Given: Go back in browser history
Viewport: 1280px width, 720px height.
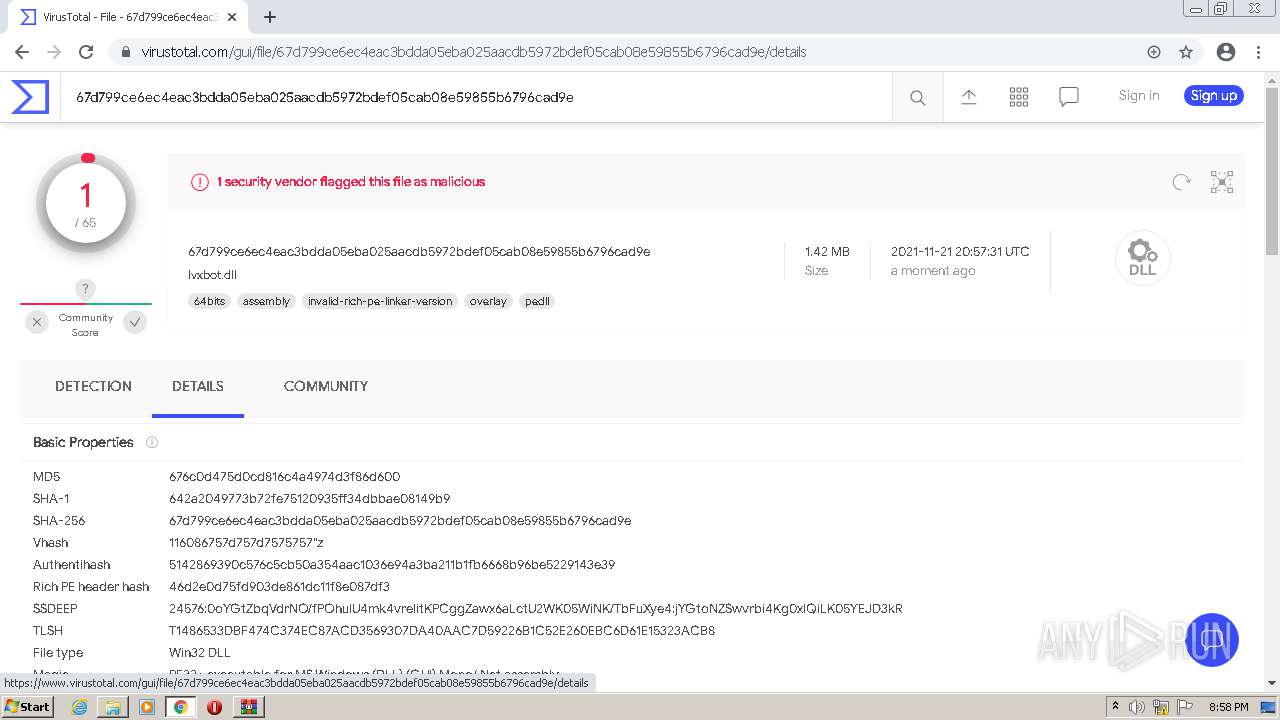Looking at the screenshot, I should click(22, 52).
